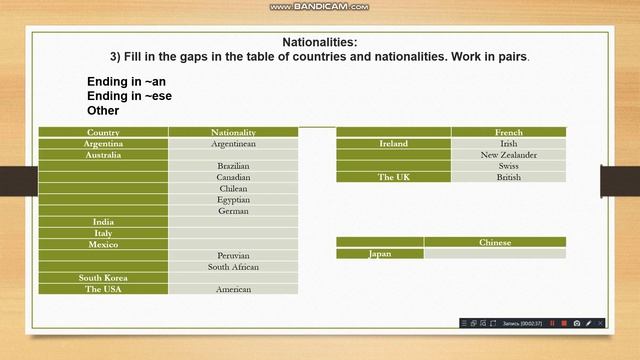Click the 'American' nationality cell

[x=233, y=289]
